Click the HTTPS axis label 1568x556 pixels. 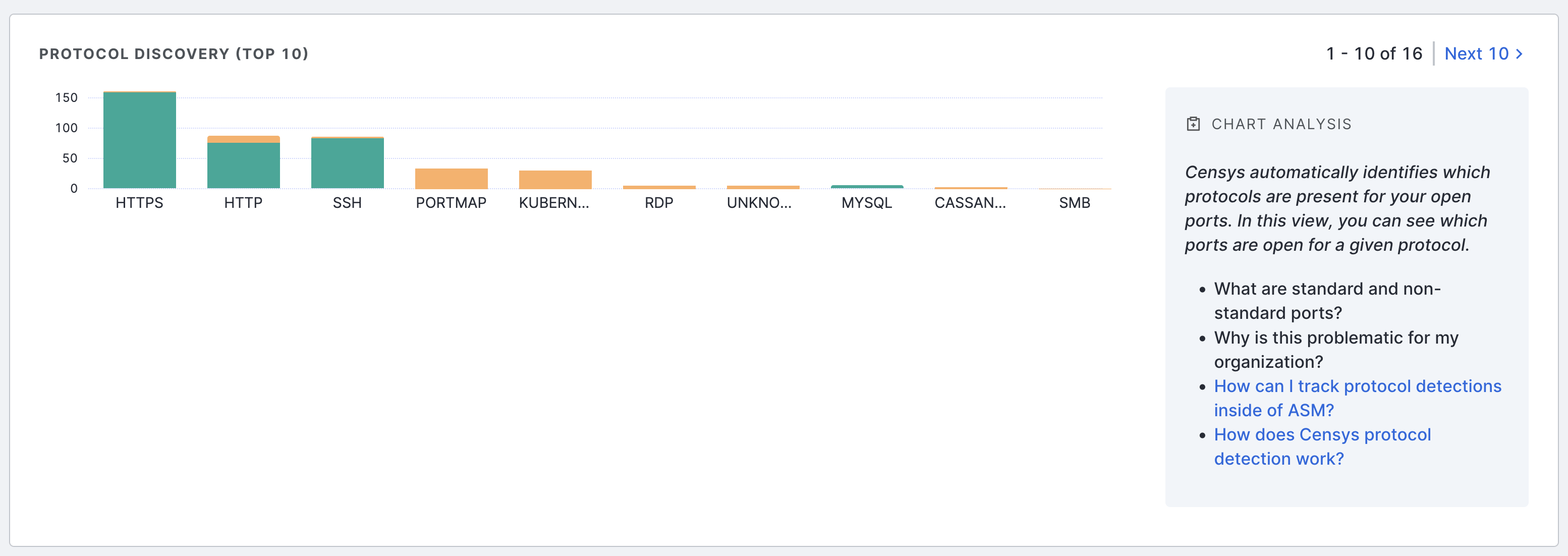tap(139, 203)
